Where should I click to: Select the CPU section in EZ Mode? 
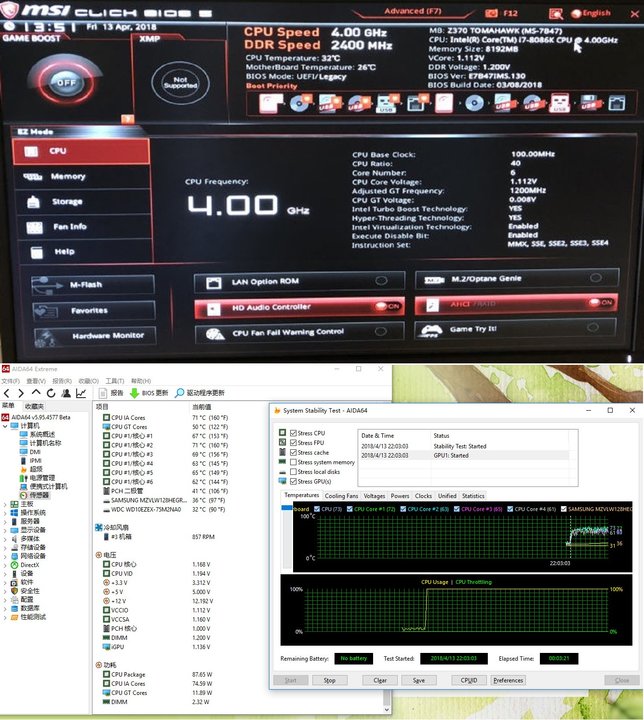point(81,151)
